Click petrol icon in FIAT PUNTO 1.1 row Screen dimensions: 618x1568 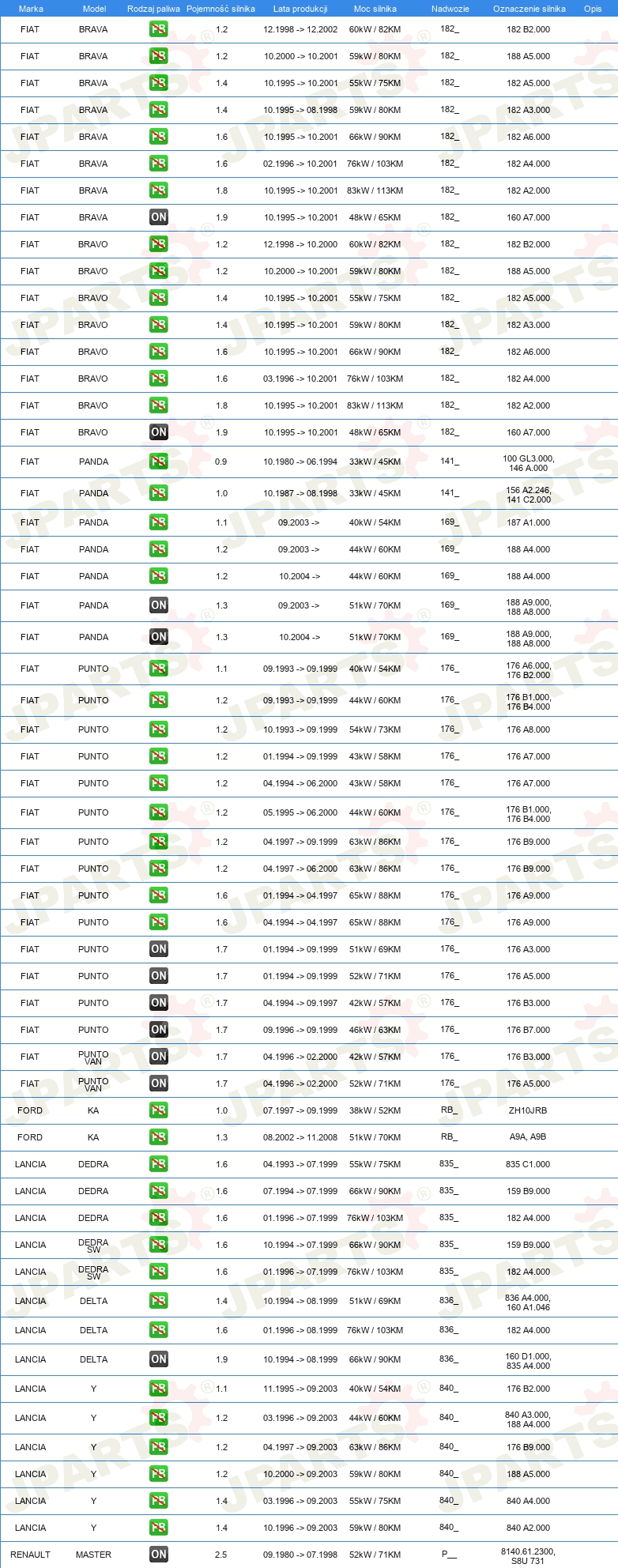[159, 669]
